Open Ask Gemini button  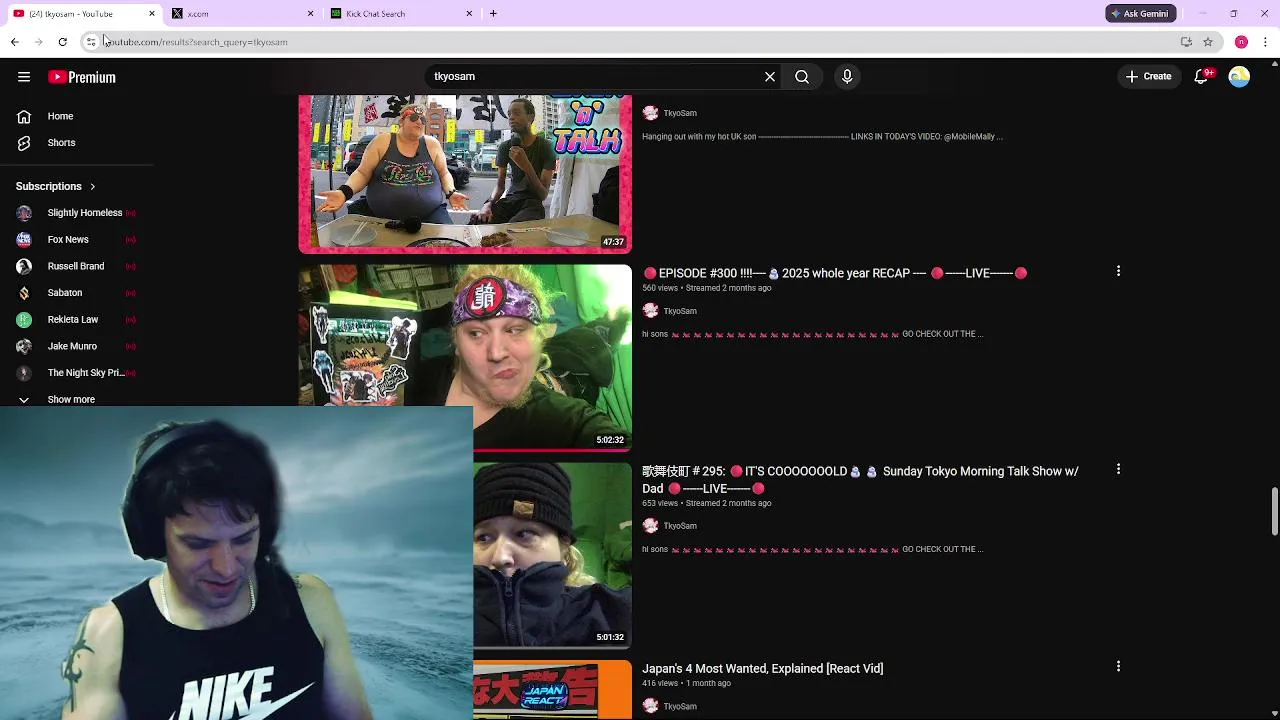tap(1140, 14)
